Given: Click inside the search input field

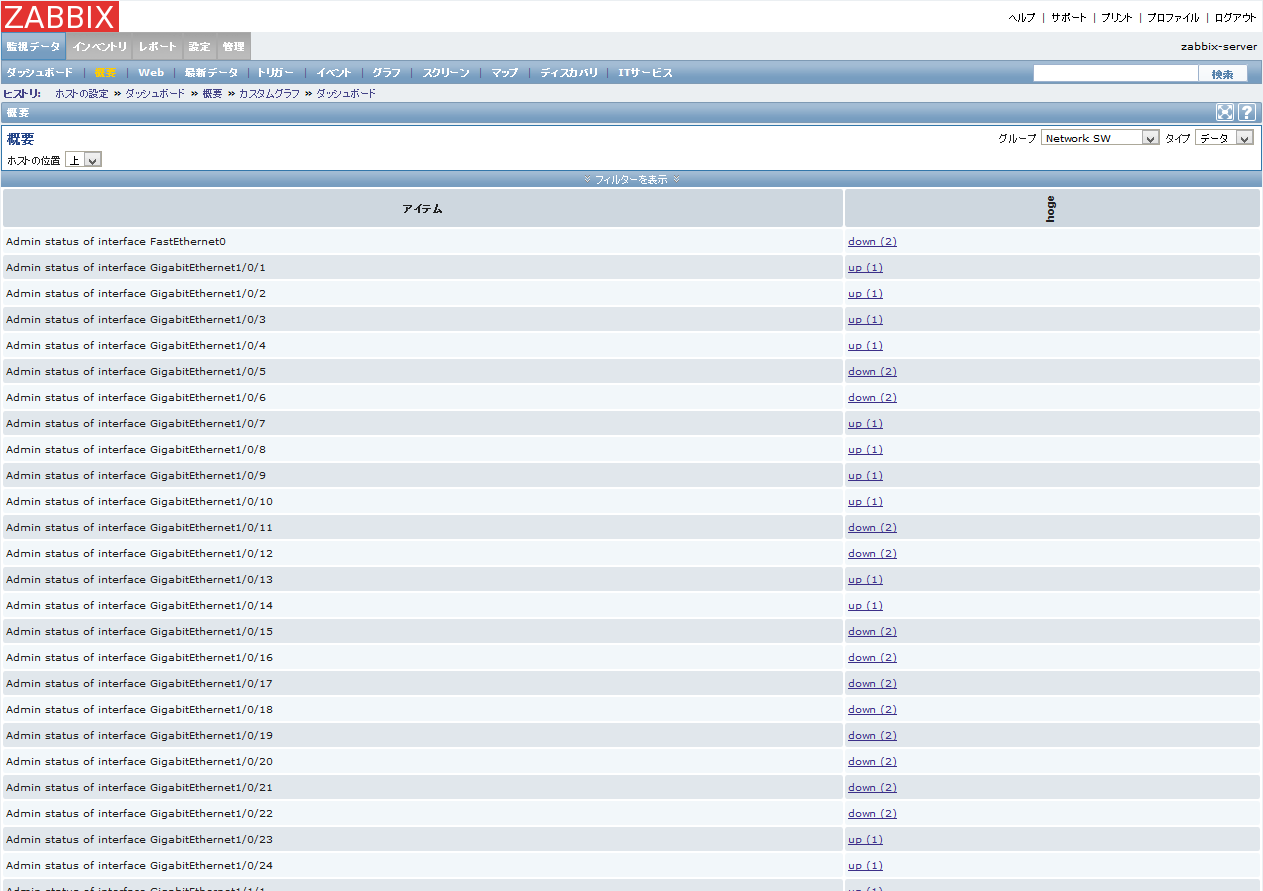Looking at the screenshot, I should click(1114, 72).
